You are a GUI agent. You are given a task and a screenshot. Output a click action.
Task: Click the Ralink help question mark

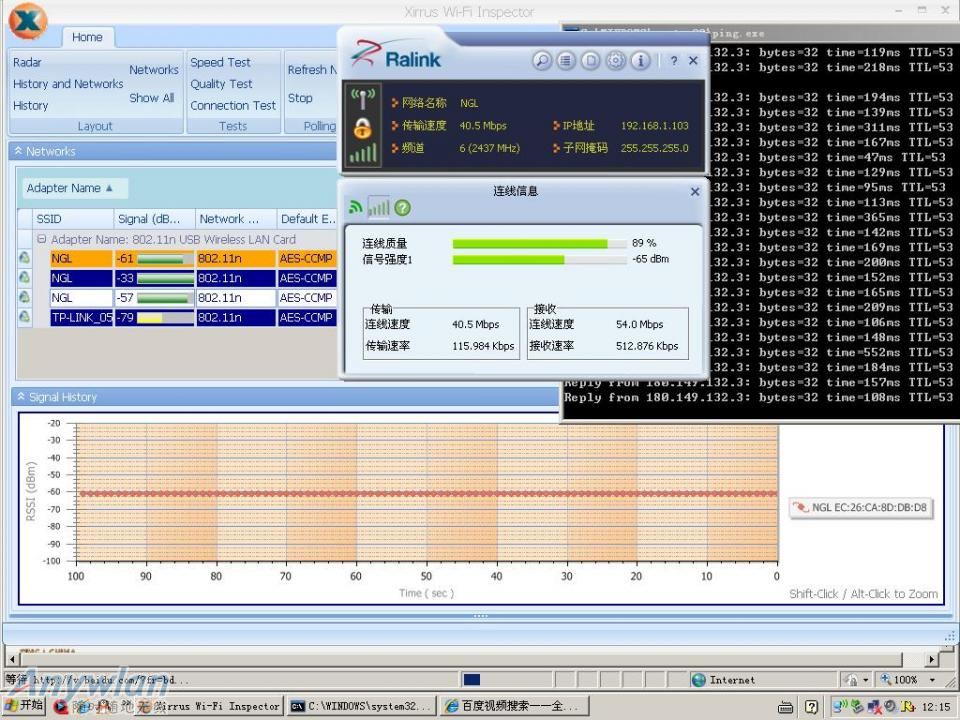click(674, 61)
